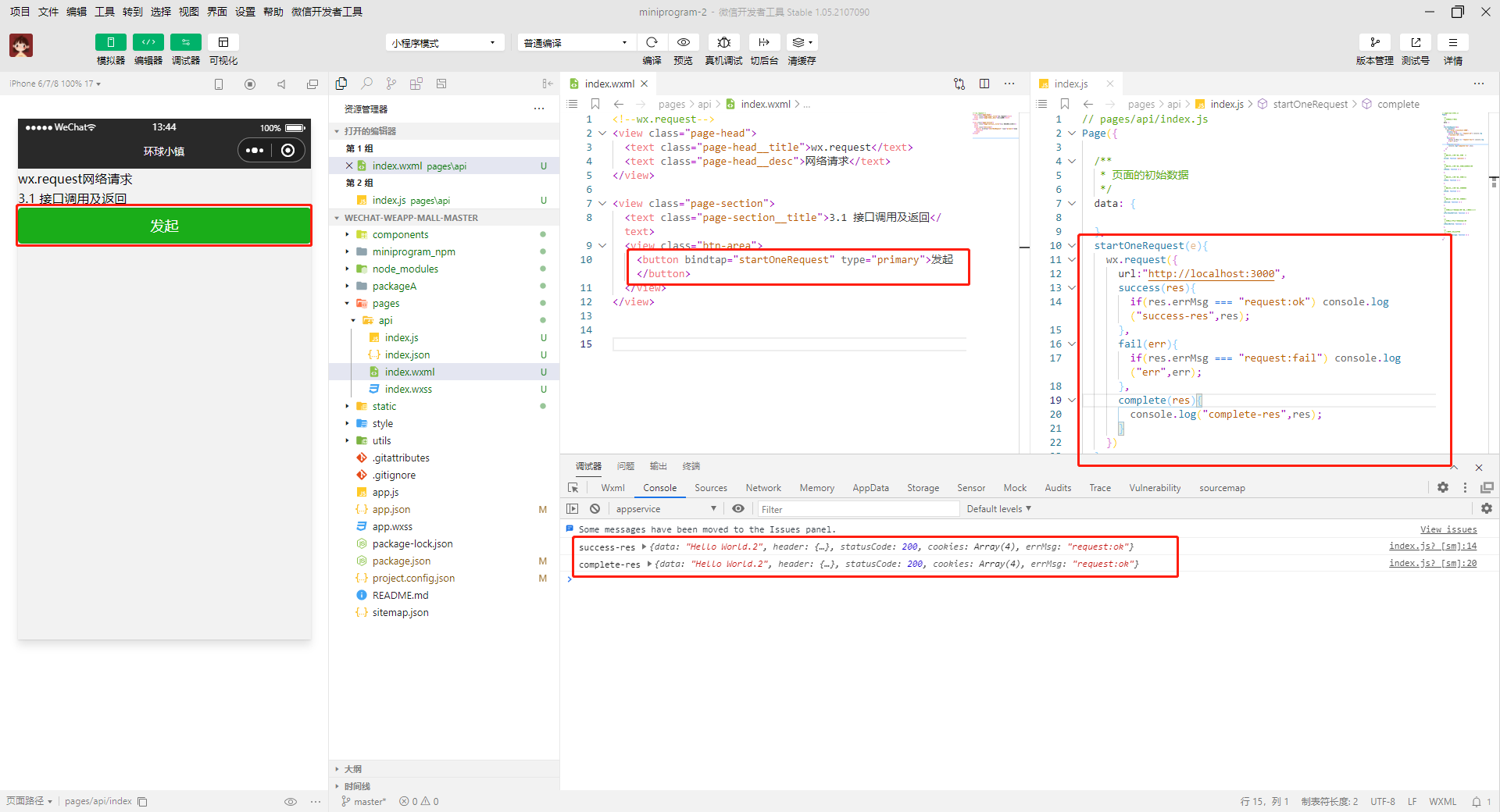Detach the simulator window icon
1500x812 pixels.
tap(312, 84)
